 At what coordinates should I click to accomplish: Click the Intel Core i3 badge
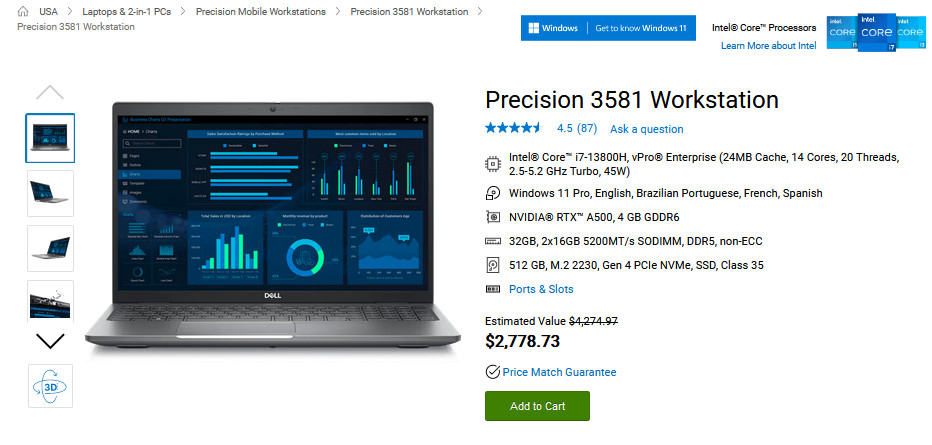[x=911, y=33]
